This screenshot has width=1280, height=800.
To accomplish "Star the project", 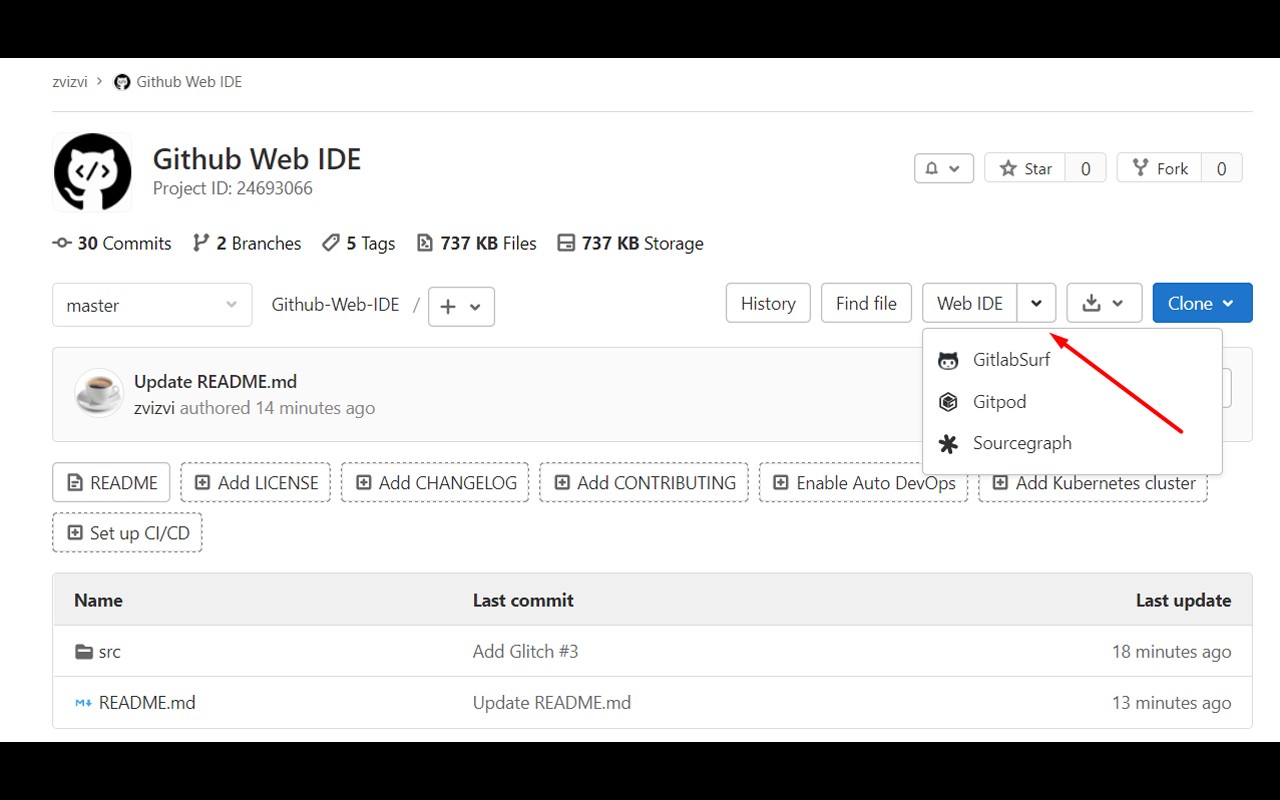I will click(1025, 169).
